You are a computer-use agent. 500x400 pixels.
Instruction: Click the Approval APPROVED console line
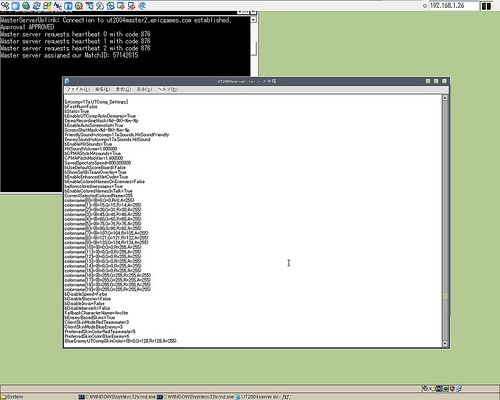[x=27, y=27]
